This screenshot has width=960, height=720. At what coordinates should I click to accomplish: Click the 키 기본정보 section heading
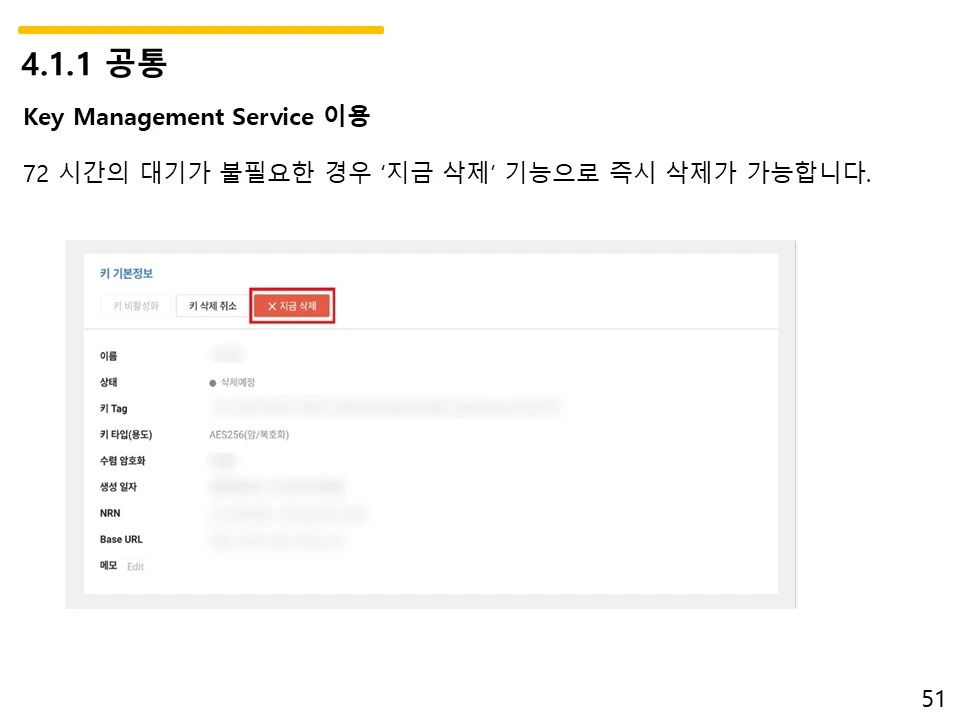pyautogui.click(x=126, y=272)
